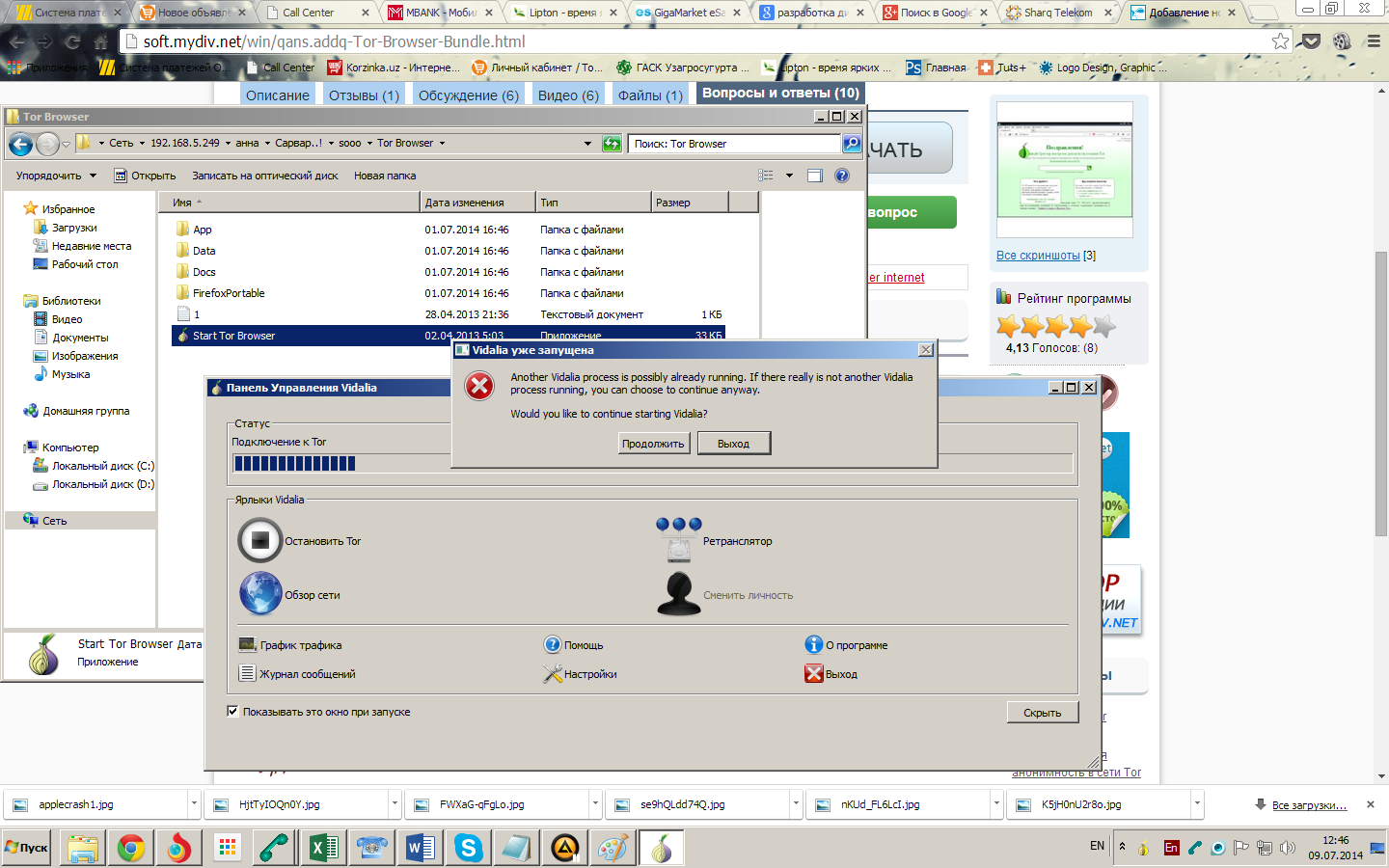Click the 'Поиск: Tor Browser' search field
This screenshot has width=1389, height=868.
click(x=734, y=144)
